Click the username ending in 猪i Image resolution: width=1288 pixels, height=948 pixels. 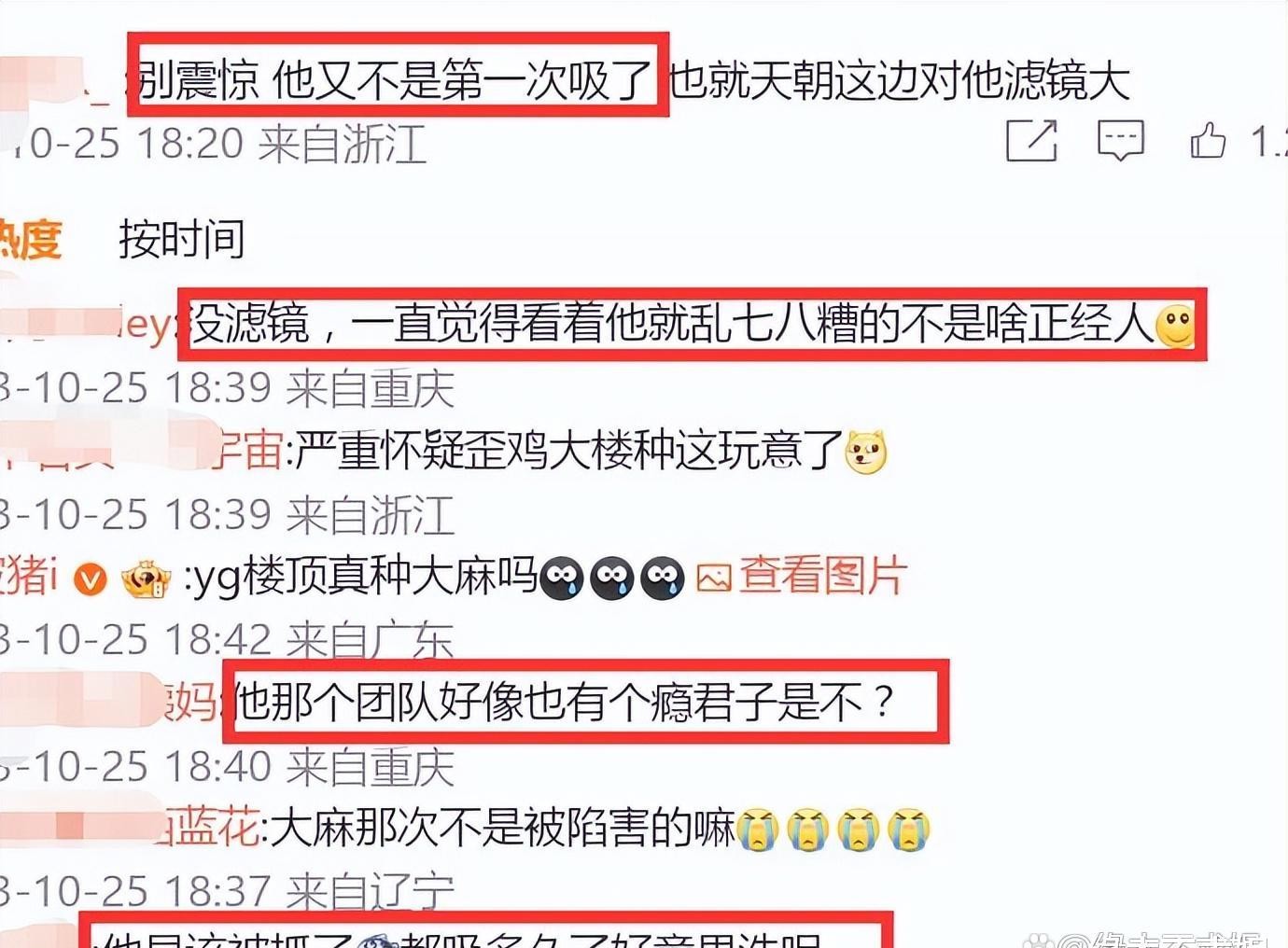click(30, 577)
